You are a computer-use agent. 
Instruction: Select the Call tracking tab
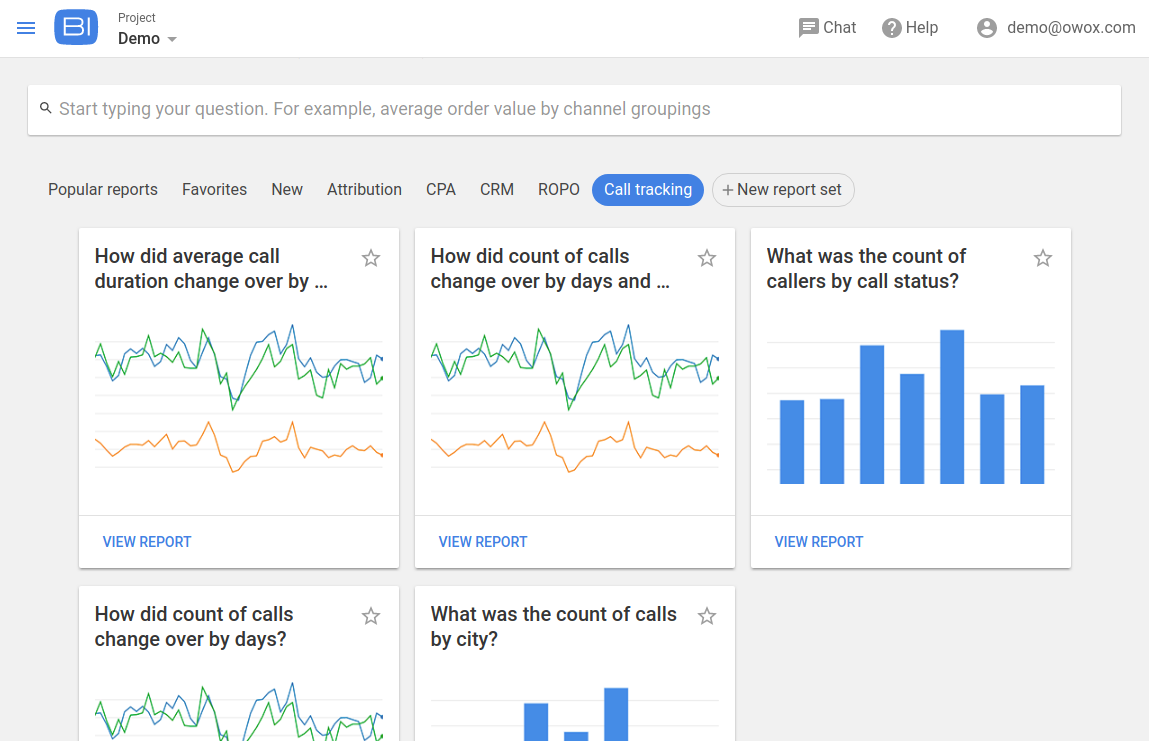(x=648, y=190)
